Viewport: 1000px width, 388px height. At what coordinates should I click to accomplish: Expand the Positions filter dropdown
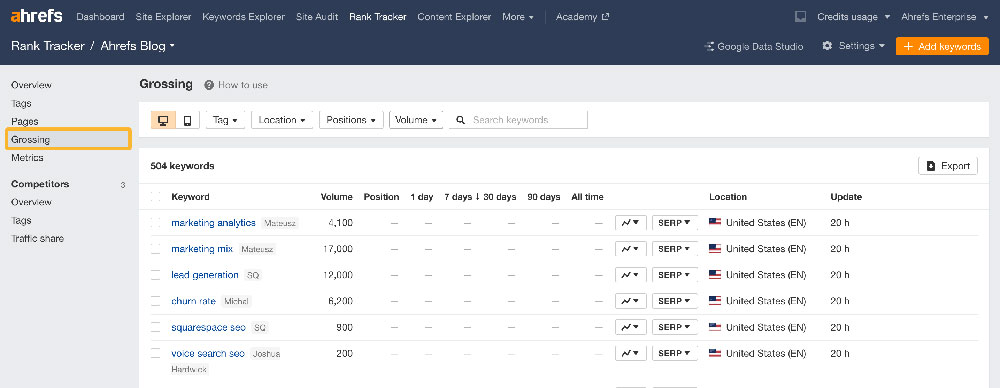click(351, 120)
